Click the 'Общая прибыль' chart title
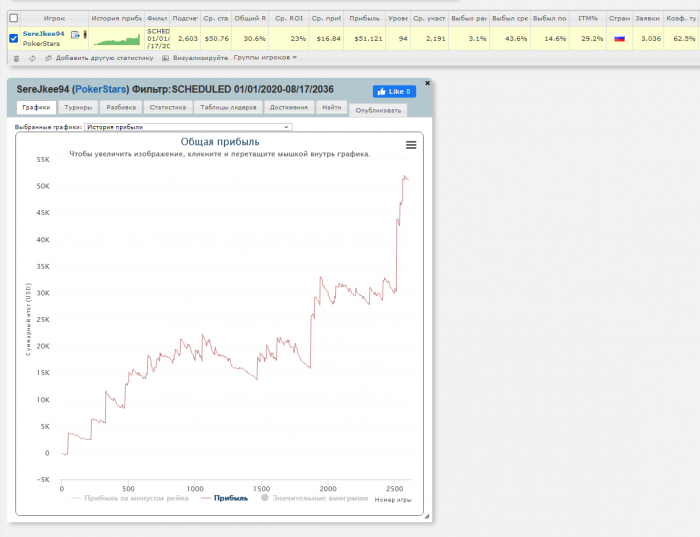The height and width of the screenshot is (537, 700). [220, 142]
